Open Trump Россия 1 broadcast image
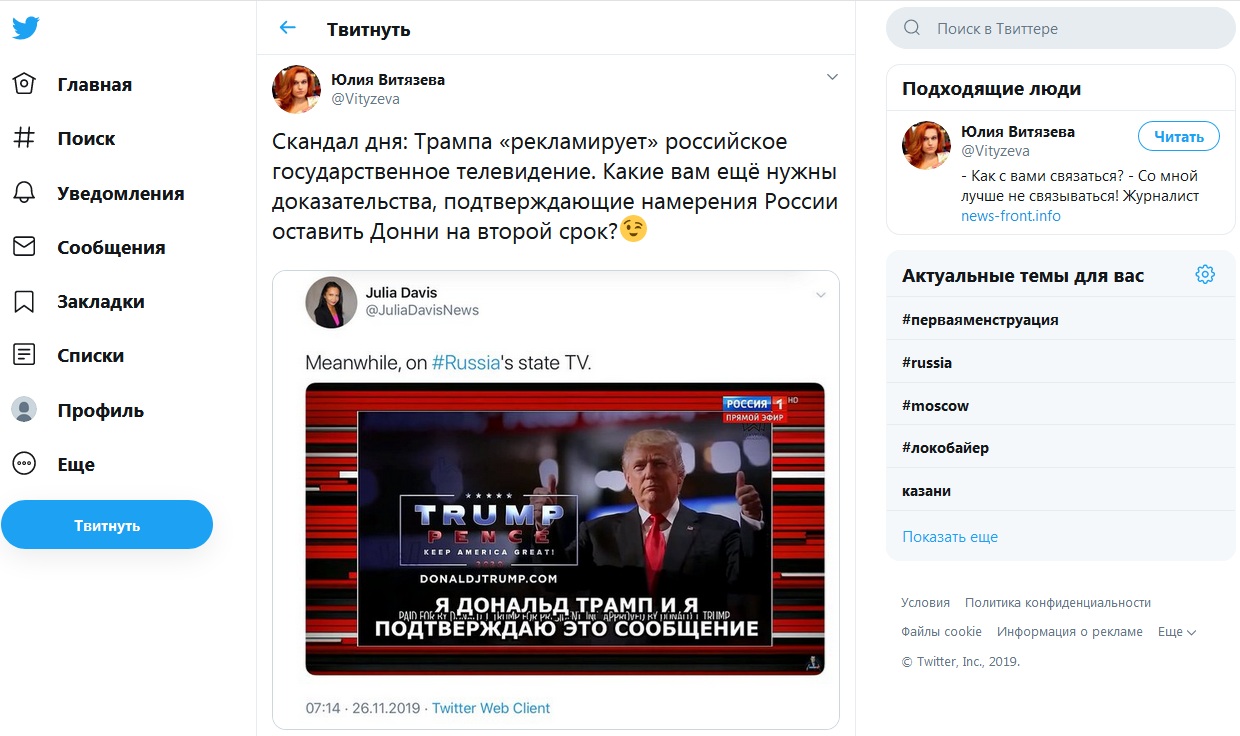The width and height of the screenshot is (1240, 736). (x=565, y=529)
